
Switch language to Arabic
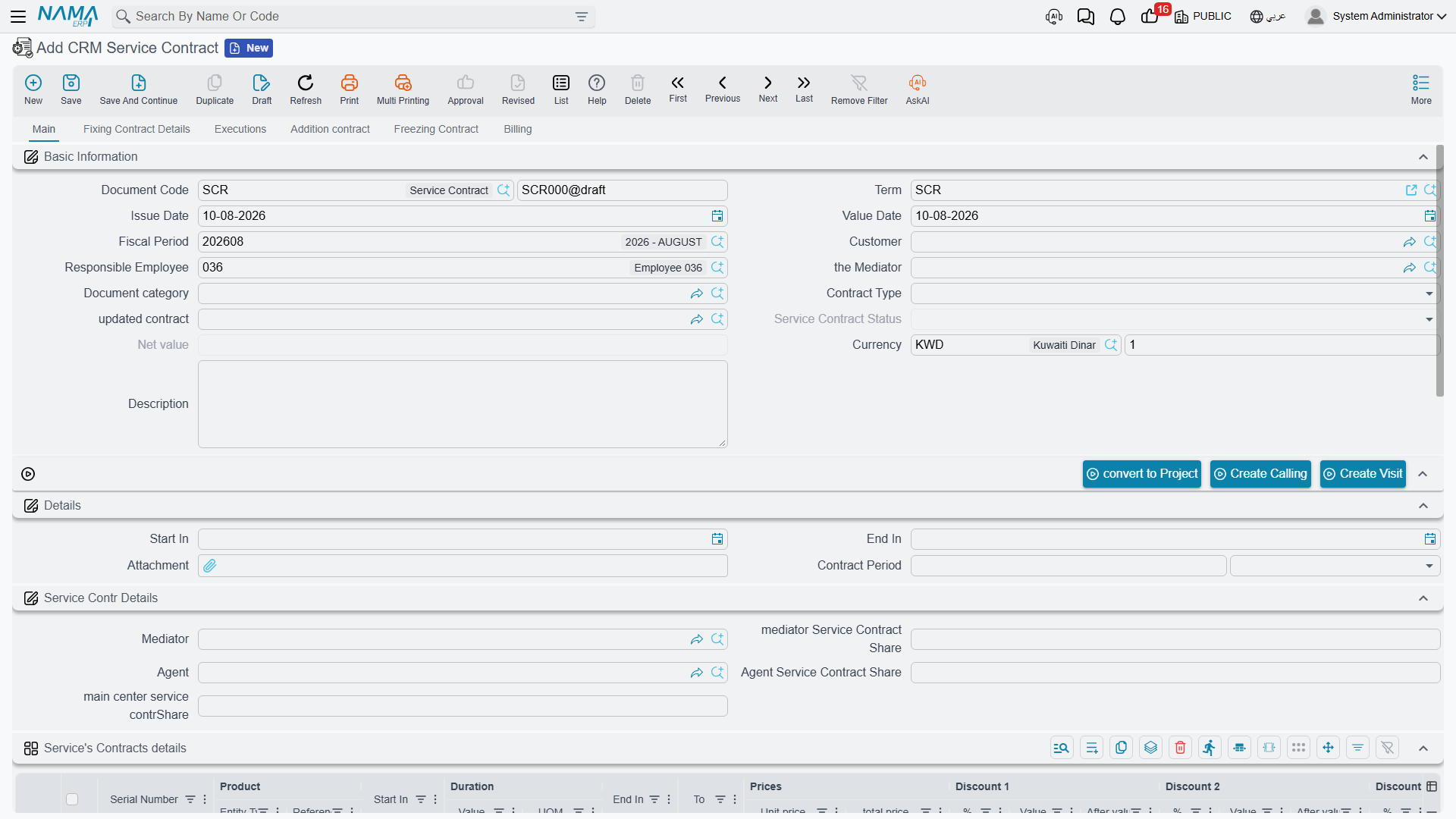point(1268,16)
